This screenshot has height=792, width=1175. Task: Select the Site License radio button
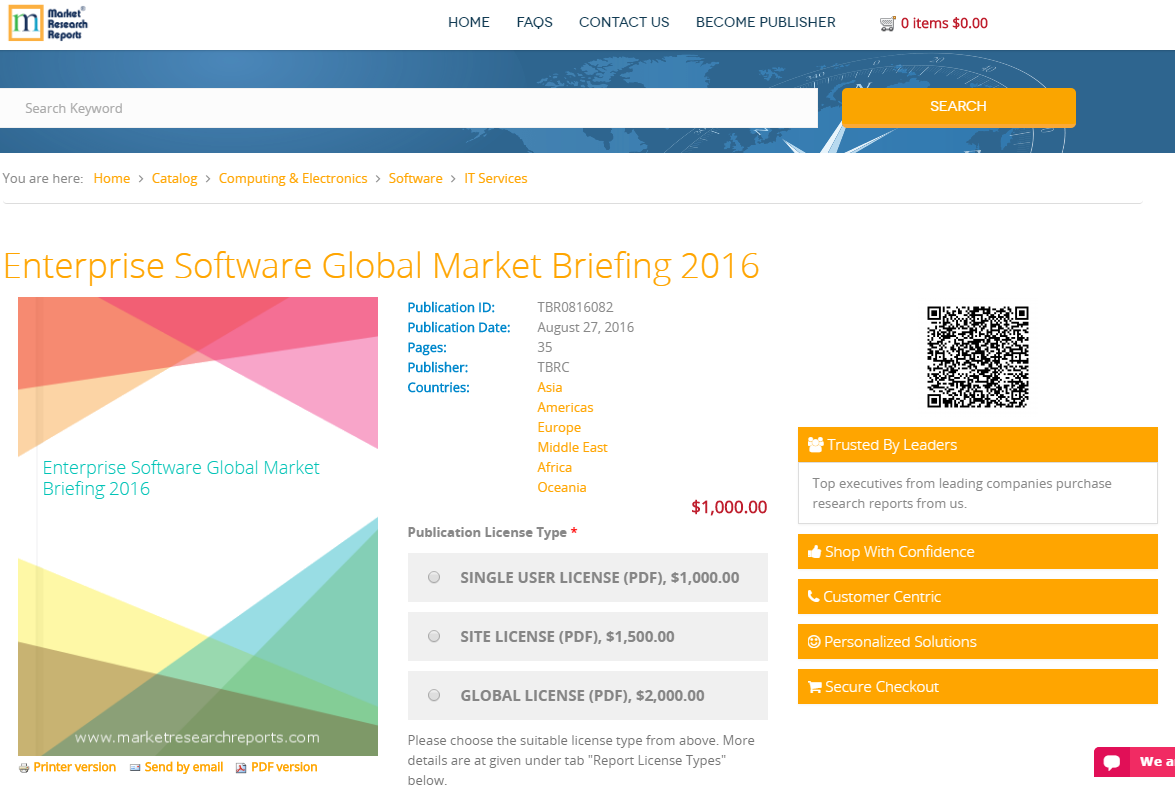434,636
